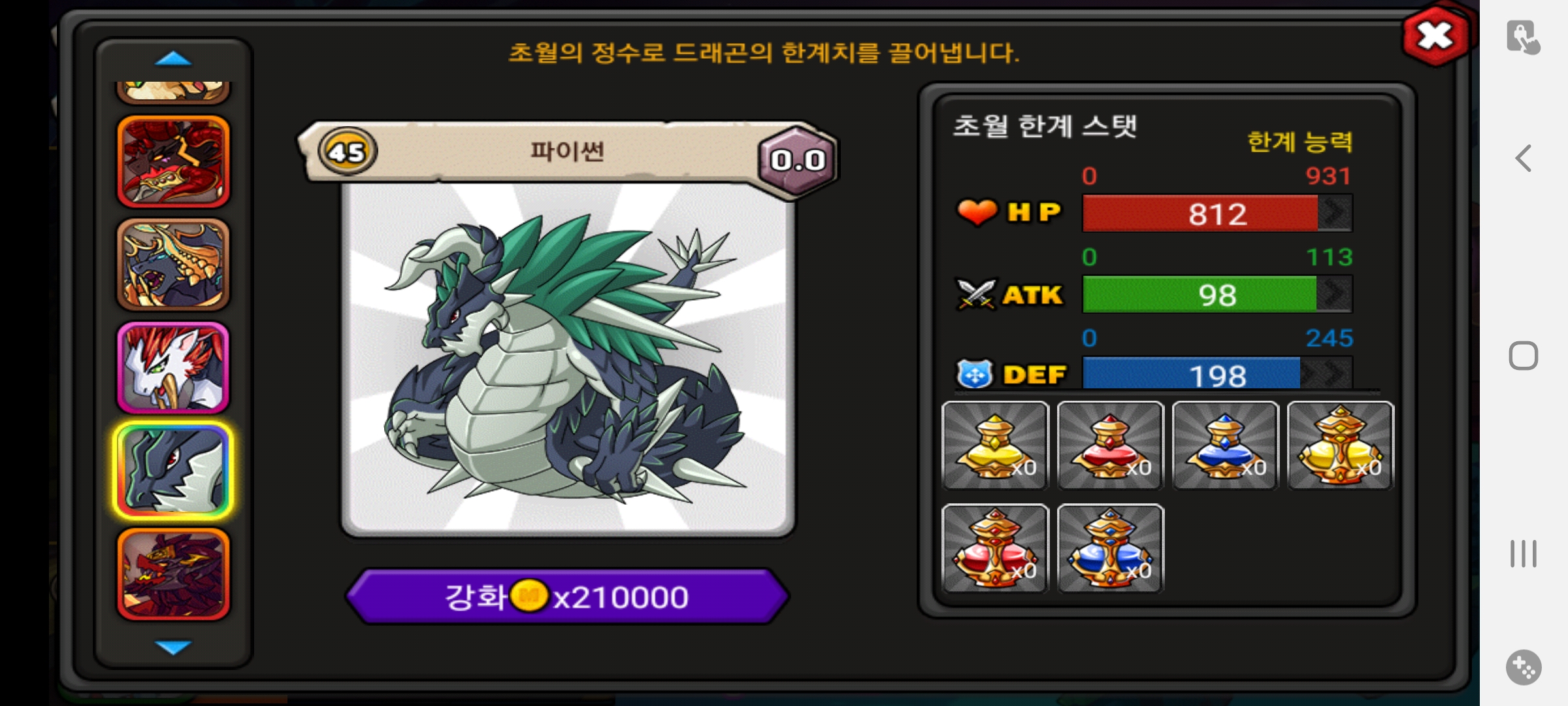Choose the gold-armored blue dragon thumbnail
The height and width of the screenshot is (706, 1568).
173,264
